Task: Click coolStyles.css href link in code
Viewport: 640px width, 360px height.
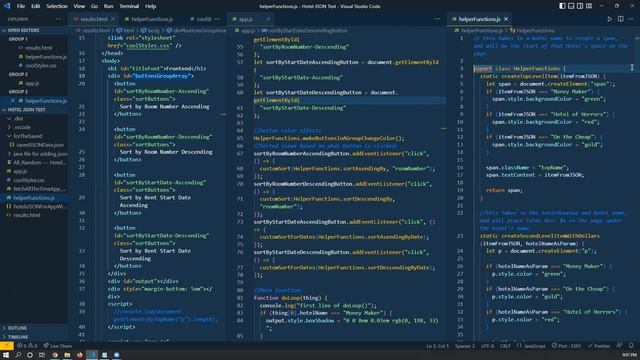Action: (148, 46)
